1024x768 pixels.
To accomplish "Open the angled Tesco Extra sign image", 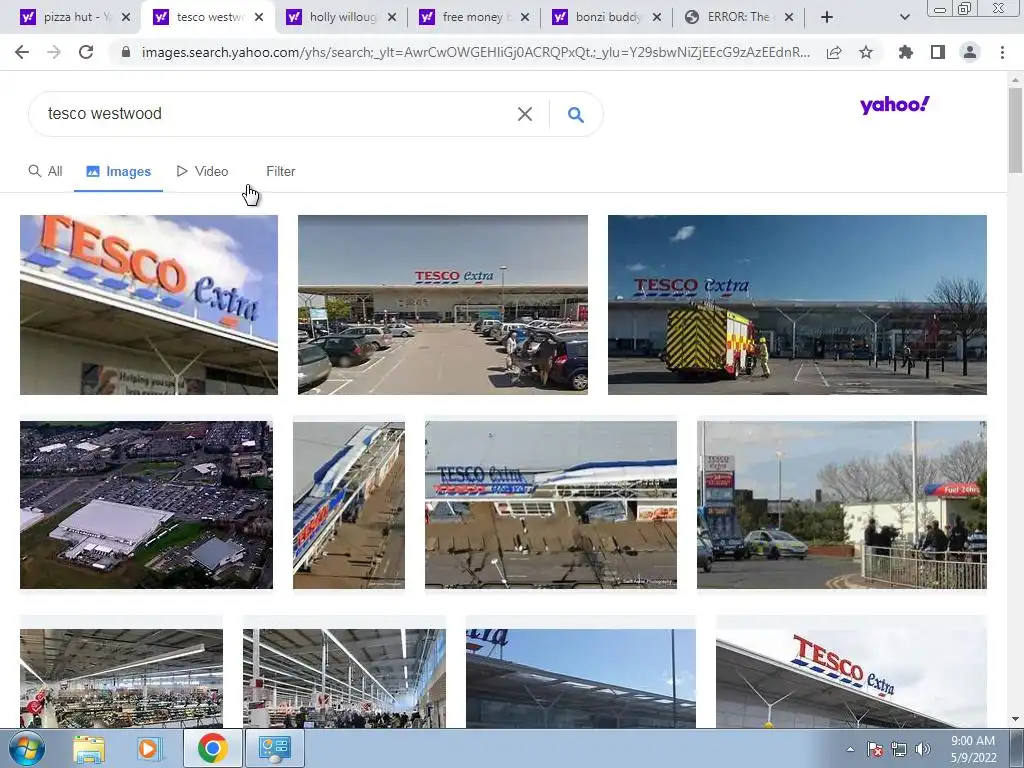I will pyautogui.click(x=149, y=304).
